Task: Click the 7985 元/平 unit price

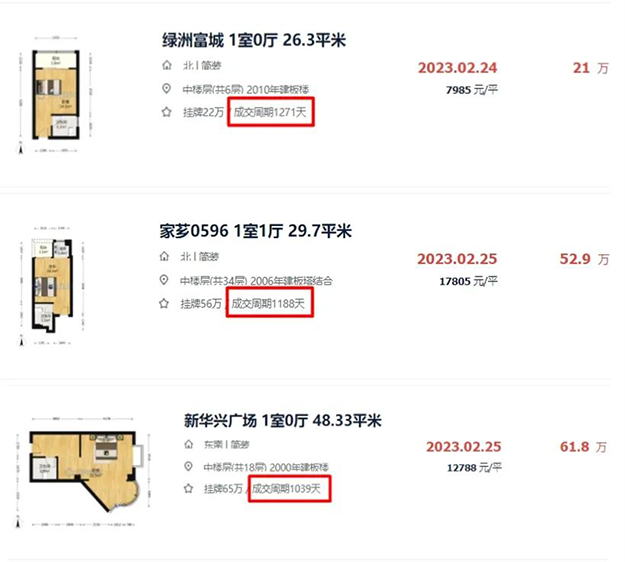Action: click(x=471, y=91)
